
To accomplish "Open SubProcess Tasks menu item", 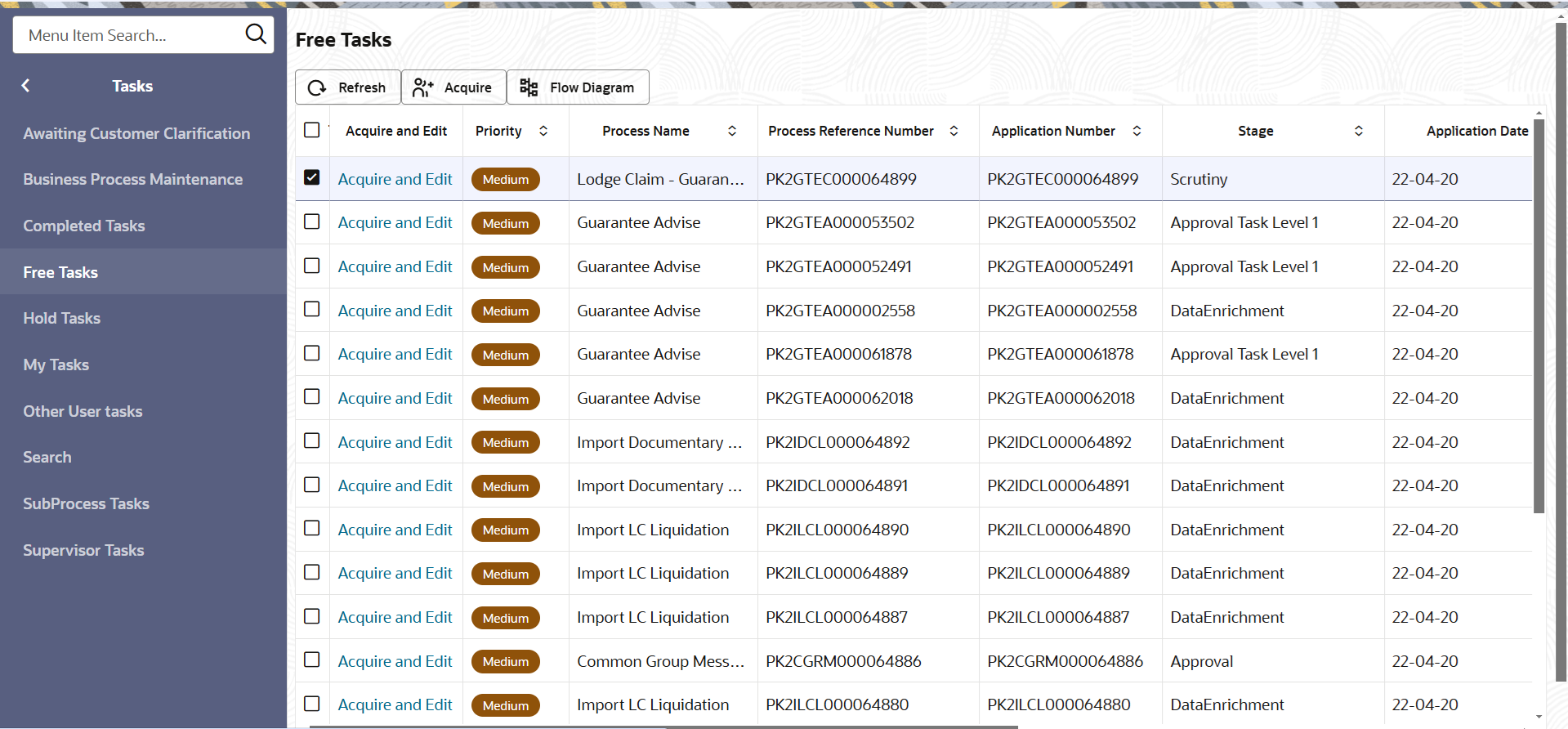I will (86, 503).
